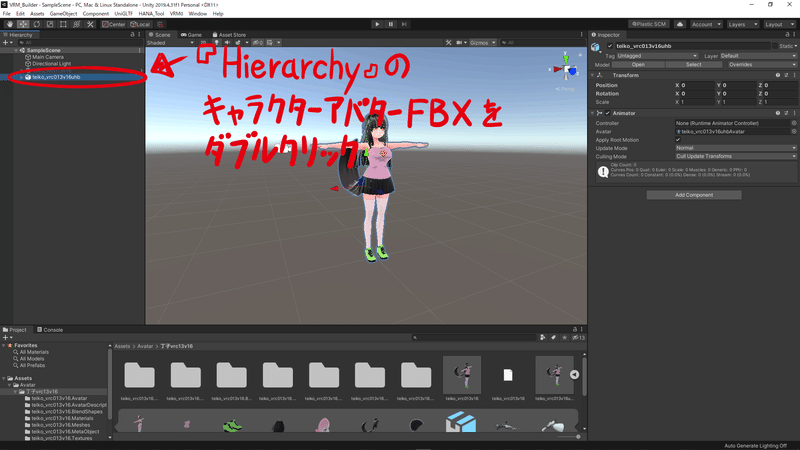
Task: Toggle scene lighting bulb icon
Action: tap(216, 43)
